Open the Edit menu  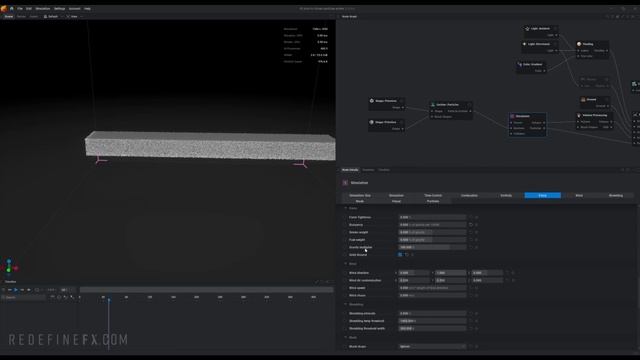pyautogui.click(x=29, y=9)
